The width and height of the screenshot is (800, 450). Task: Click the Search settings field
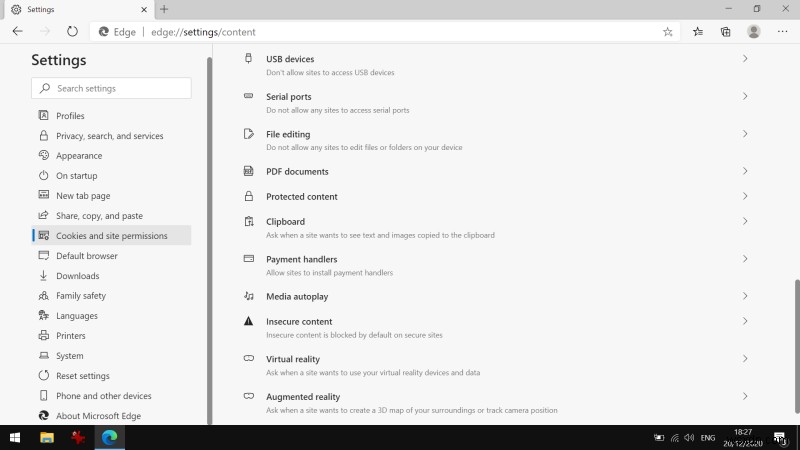(111, 88)
